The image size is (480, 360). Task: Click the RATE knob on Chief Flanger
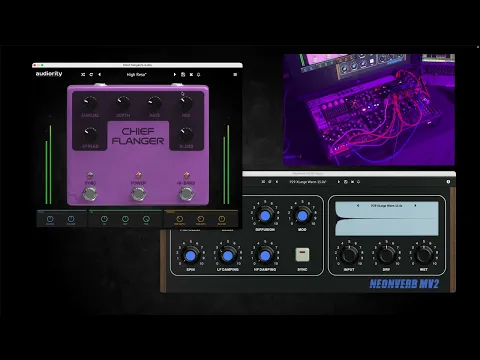[155, 103]
